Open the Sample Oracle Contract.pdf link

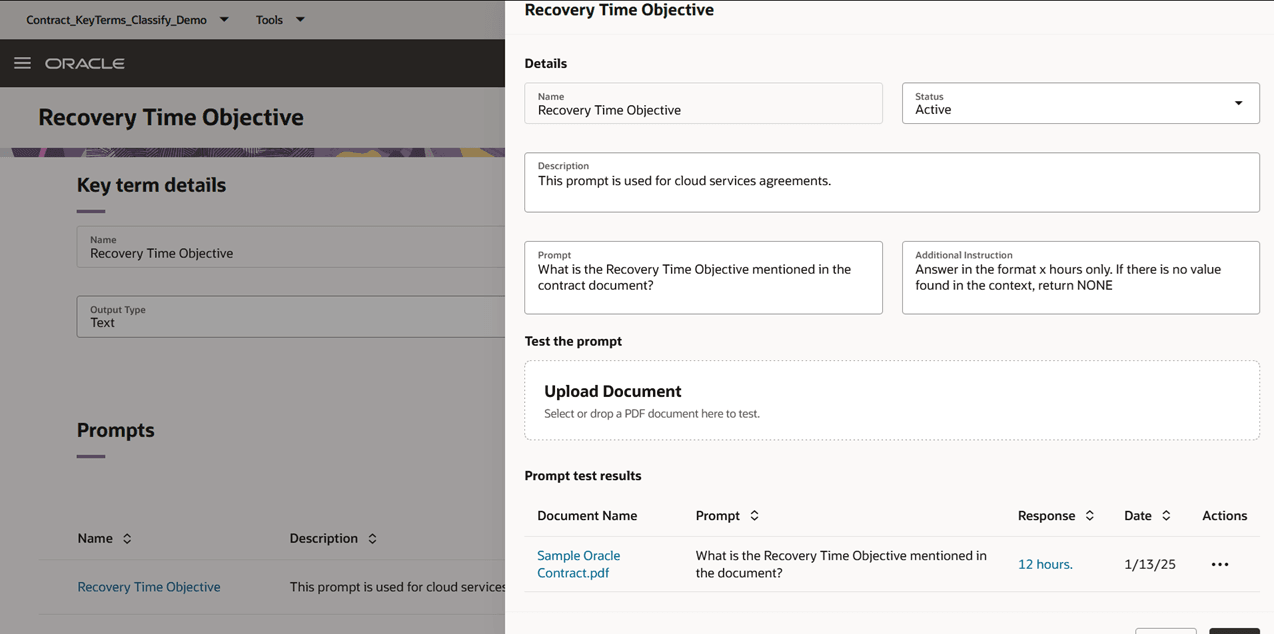(578, 564)
